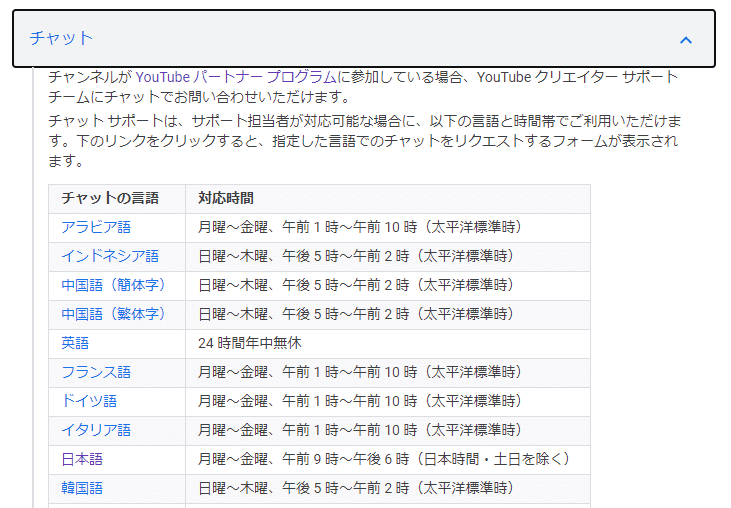Open the イタリア語 chat link

pyautogui.click(x=96, y=430)
